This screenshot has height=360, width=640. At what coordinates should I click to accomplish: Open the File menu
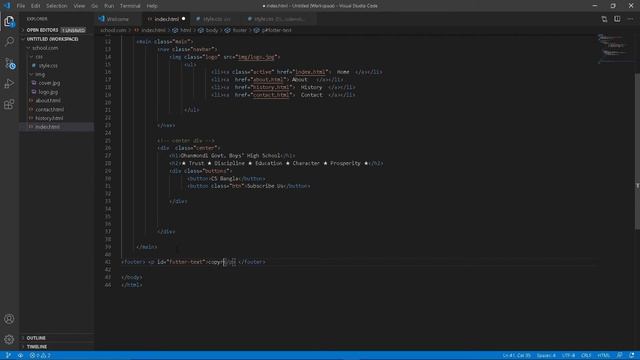click(x=21, y=6)
